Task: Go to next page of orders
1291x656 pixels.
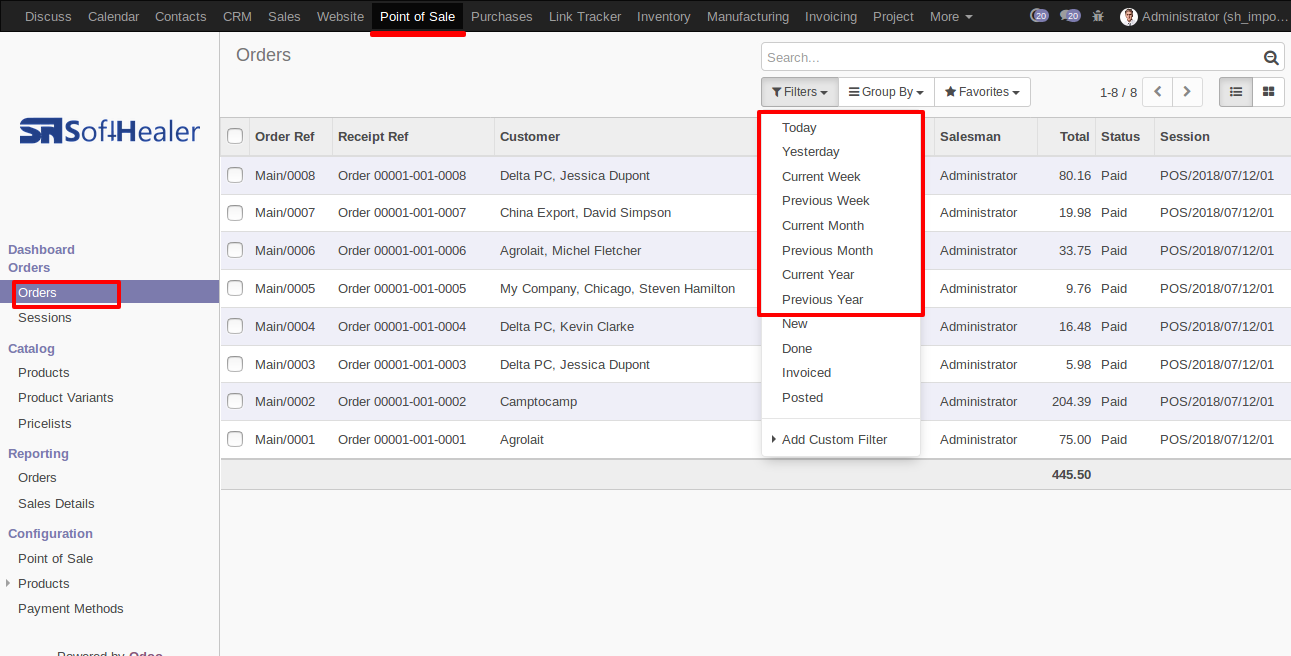Action: tap(1187, 92)
